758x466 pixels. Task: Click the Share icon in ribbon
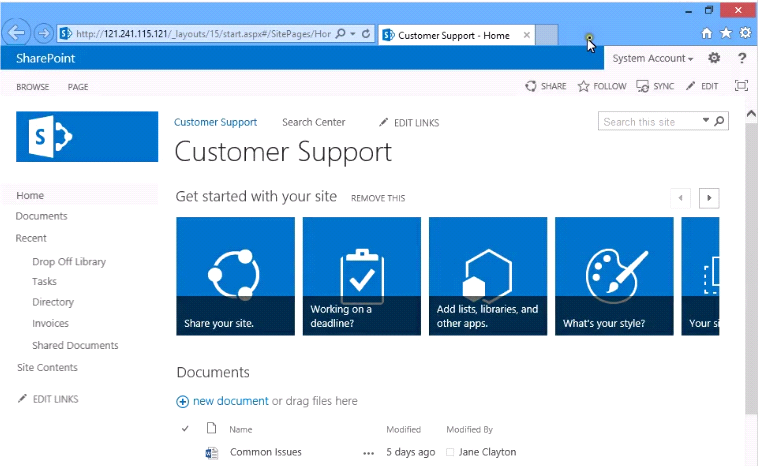(530, 86)
